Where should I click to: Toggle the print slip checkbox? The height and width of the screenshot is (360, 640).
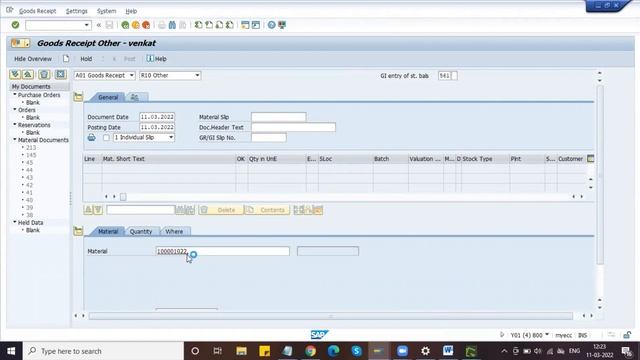106,138
